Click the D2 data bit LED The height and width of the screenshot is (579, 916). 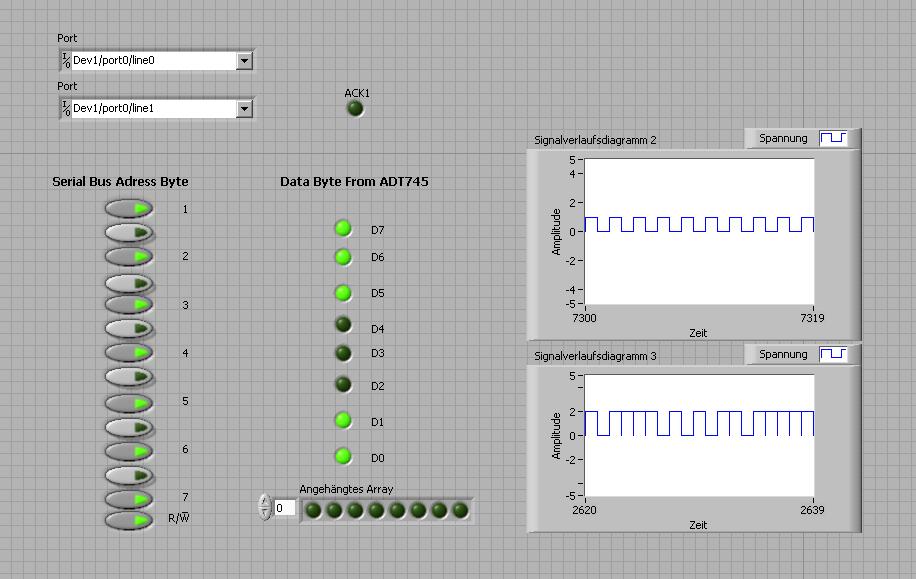pyautogui.click(x=344, y=384)
